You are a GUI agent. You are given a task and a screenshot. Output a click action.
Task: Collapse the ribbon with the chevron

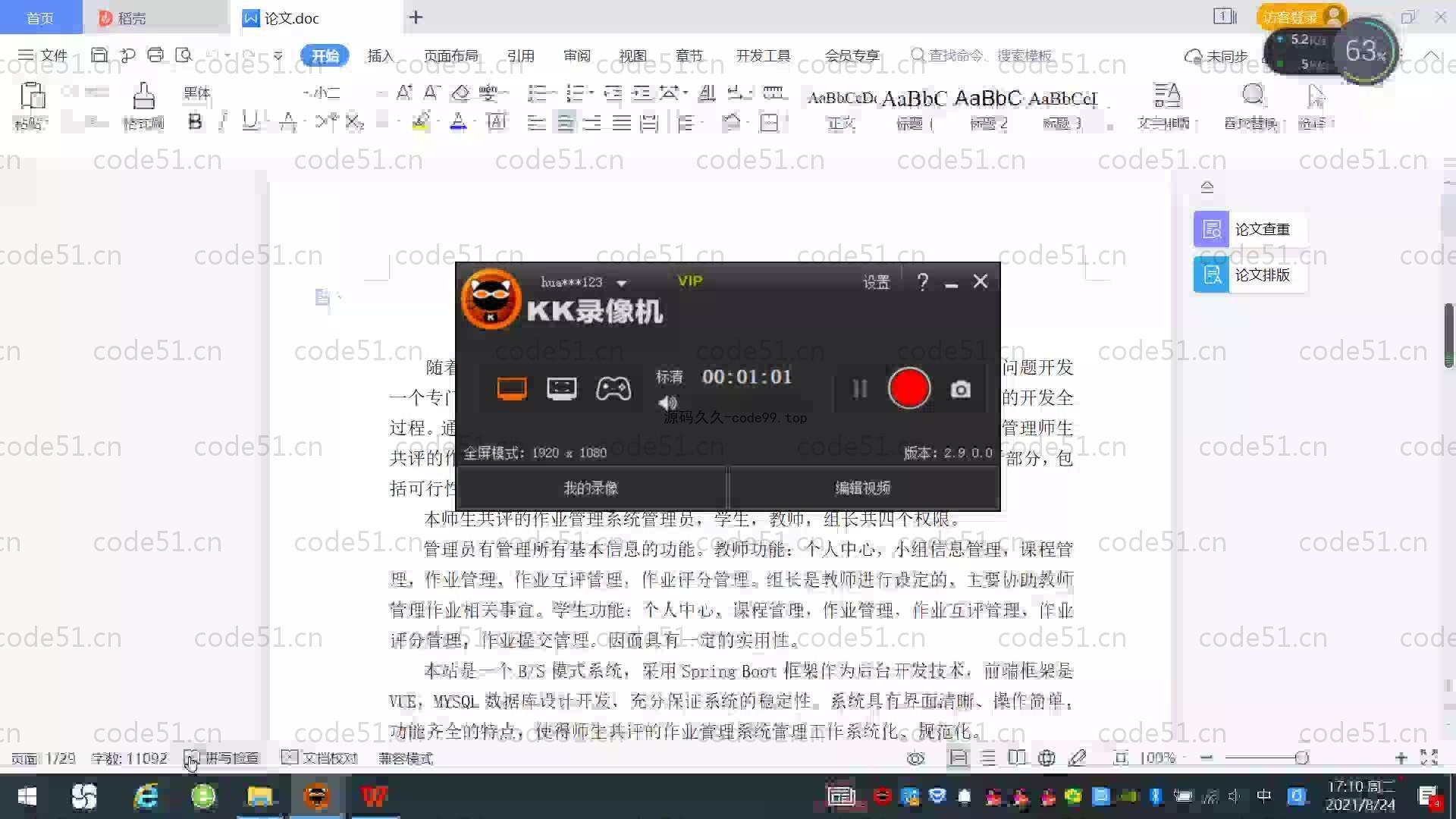[x=1431, y=55]
